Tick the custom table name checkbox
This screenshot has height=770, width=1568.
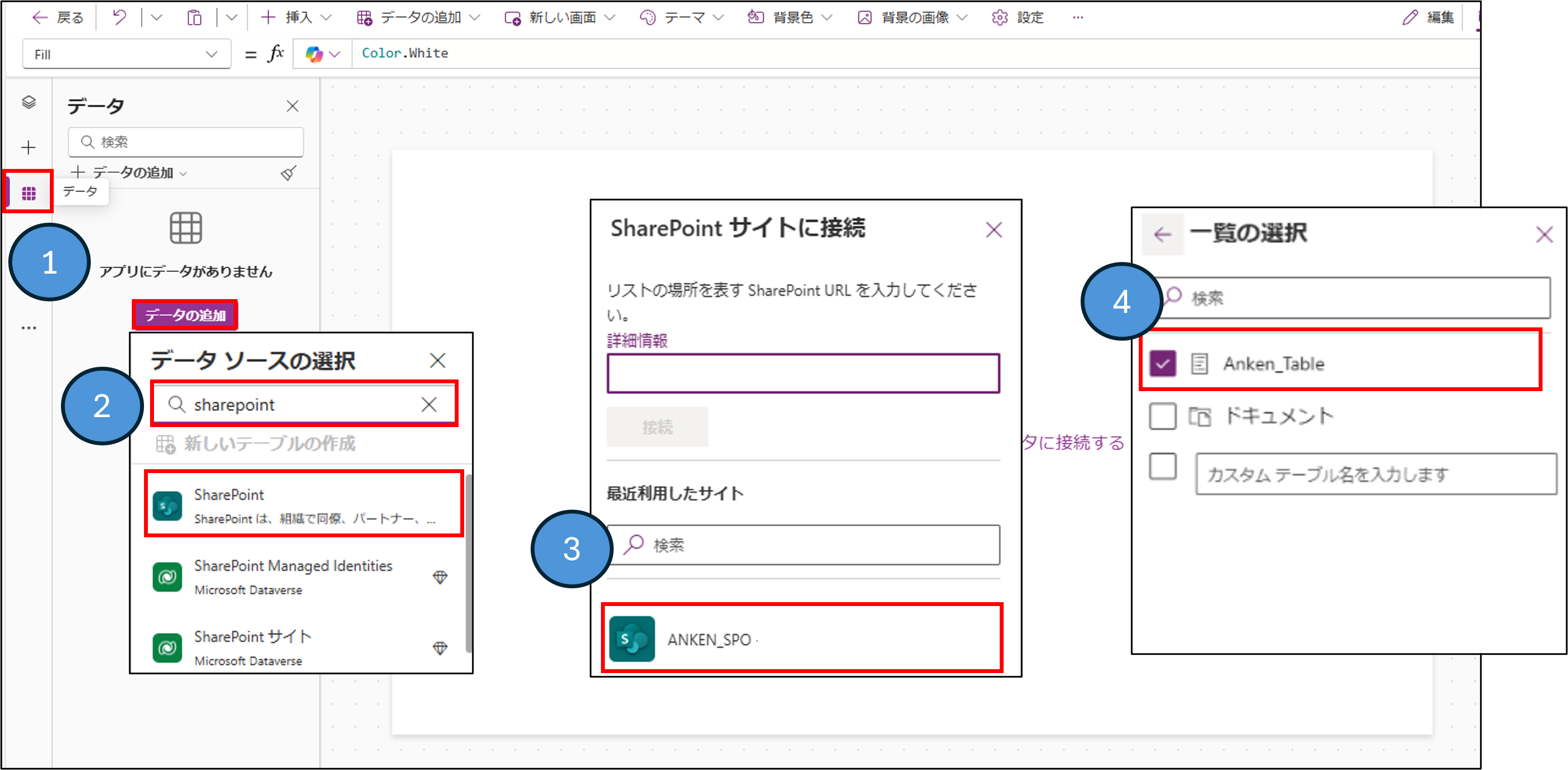(x=1162, y=467)
